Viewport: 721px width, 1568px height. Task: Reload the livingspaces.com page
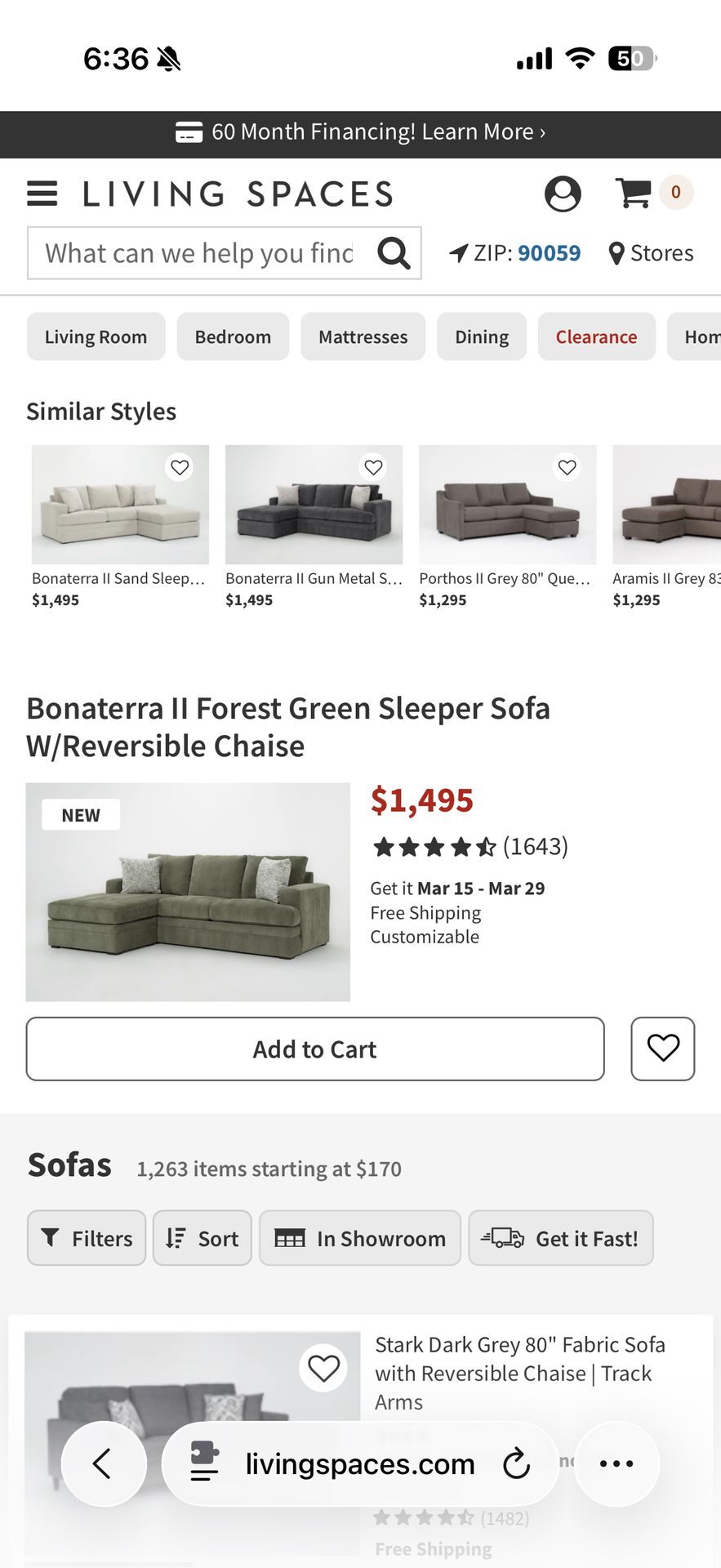(516, 1463)
